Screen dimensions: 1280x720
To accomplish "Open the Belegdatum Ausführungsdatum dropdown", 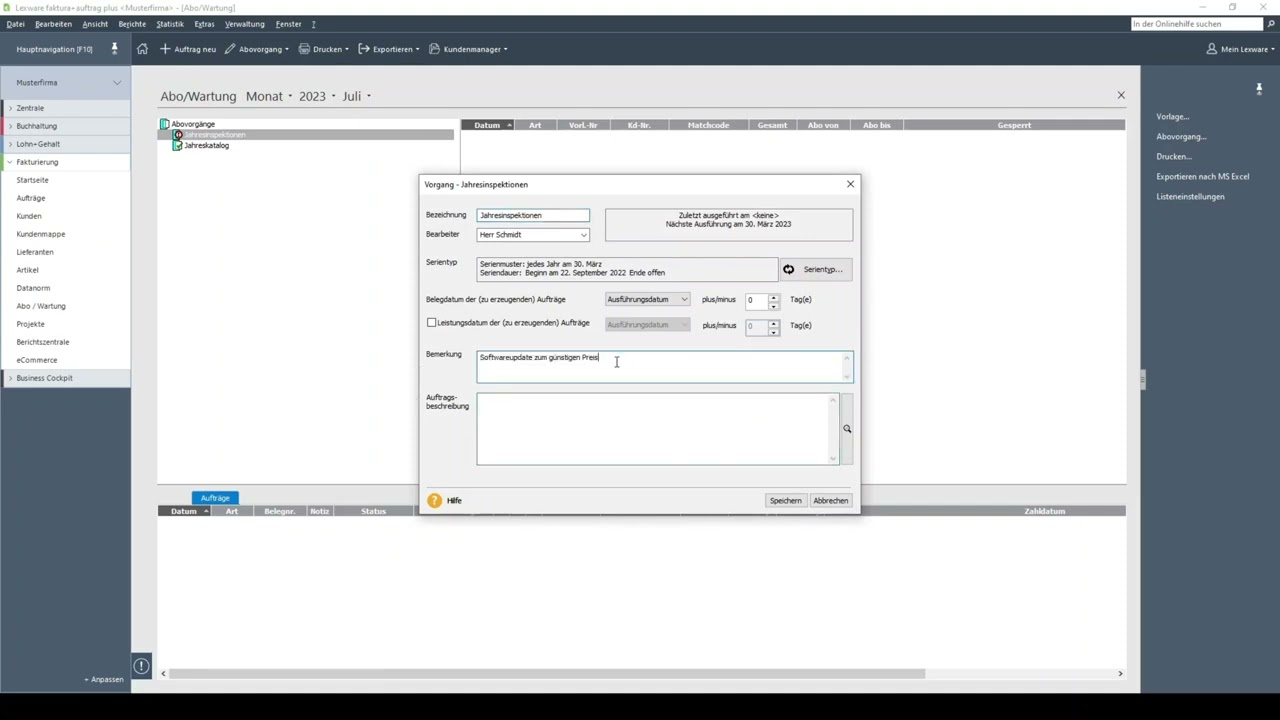I will pos(647,299).
